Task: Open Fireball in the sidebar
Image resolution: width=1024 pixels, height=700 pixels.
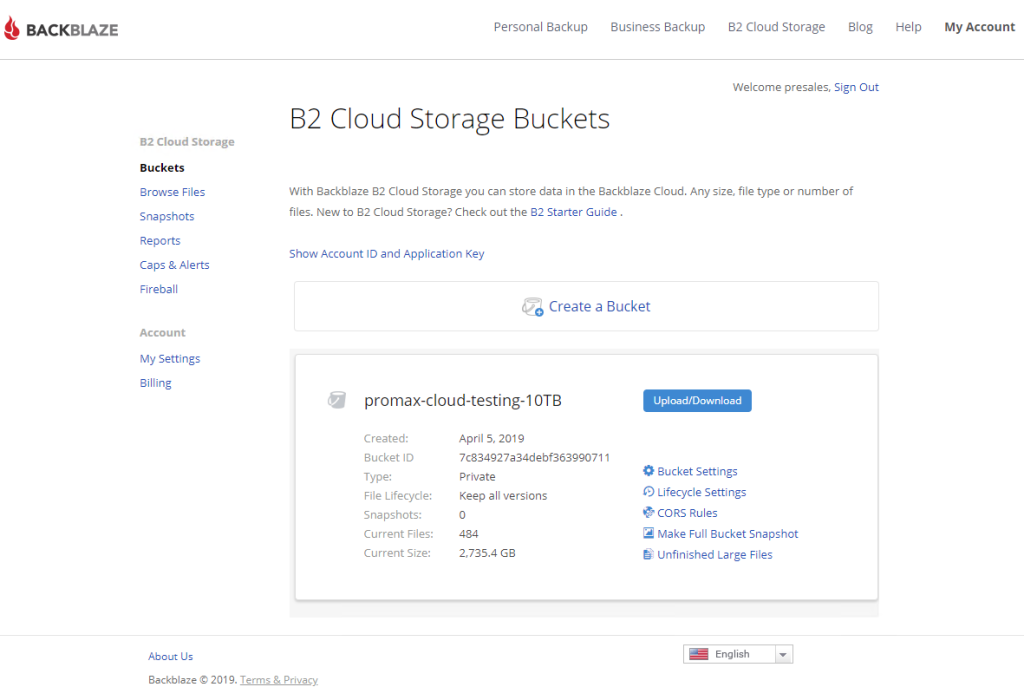Action: tap(159, 289)
